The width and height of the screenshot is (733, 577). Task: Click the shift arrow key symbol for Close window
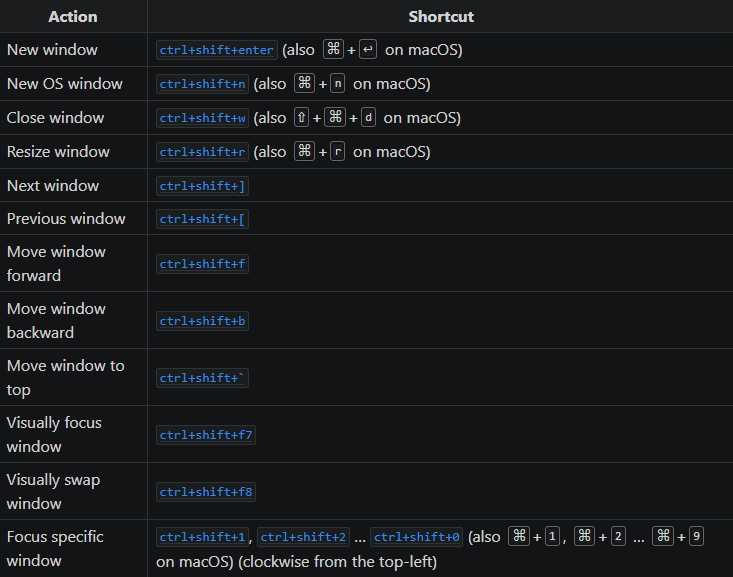[x=301, y=118]
